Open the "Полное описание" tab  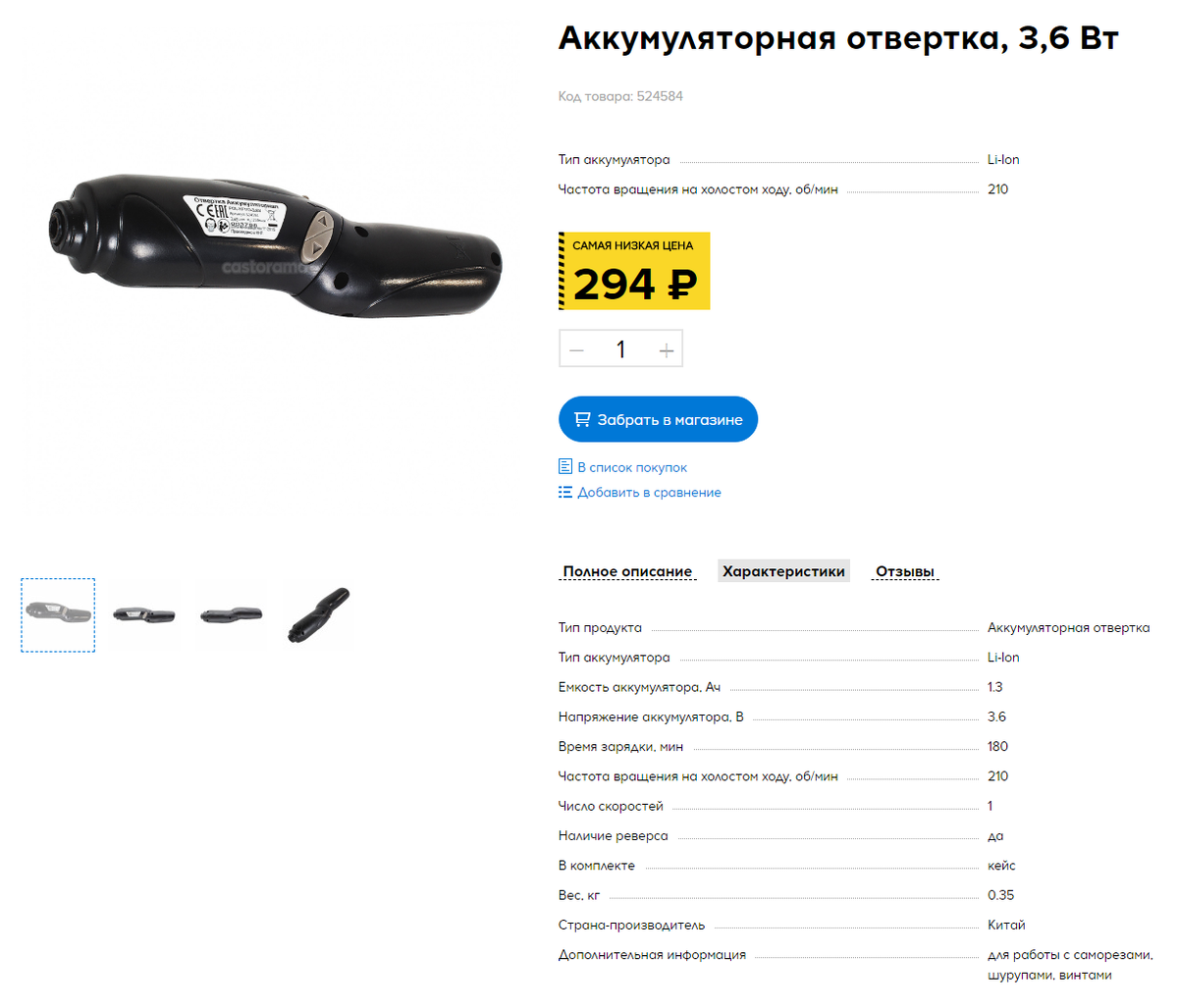pyautogui.click(x=627, y=571)
